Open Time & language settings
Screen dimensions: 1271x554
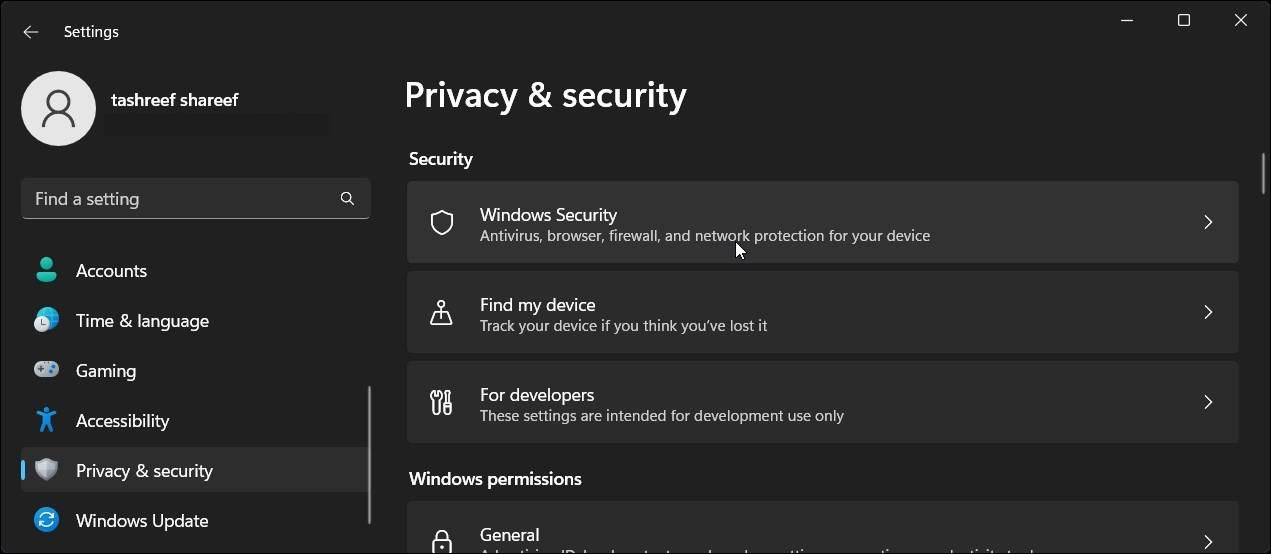click(142, 321)
